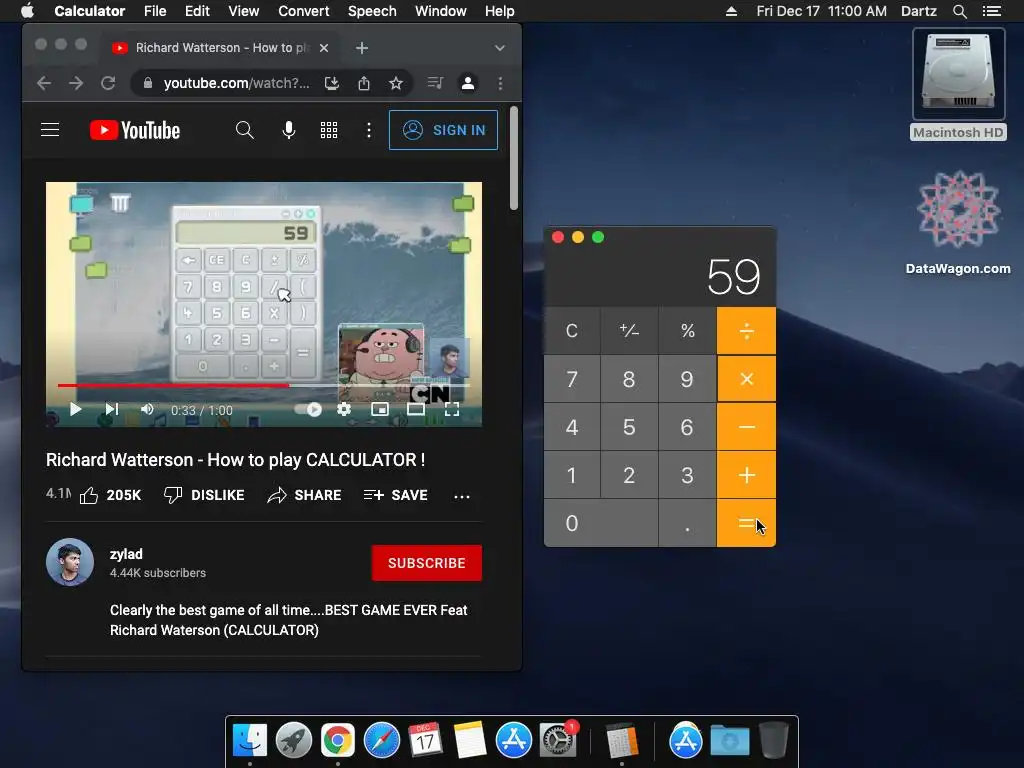The width and height of the screenshot is (1024, 768).
Task: Open the YouTube hamburger guide menu
Action: tap(50, 130)
